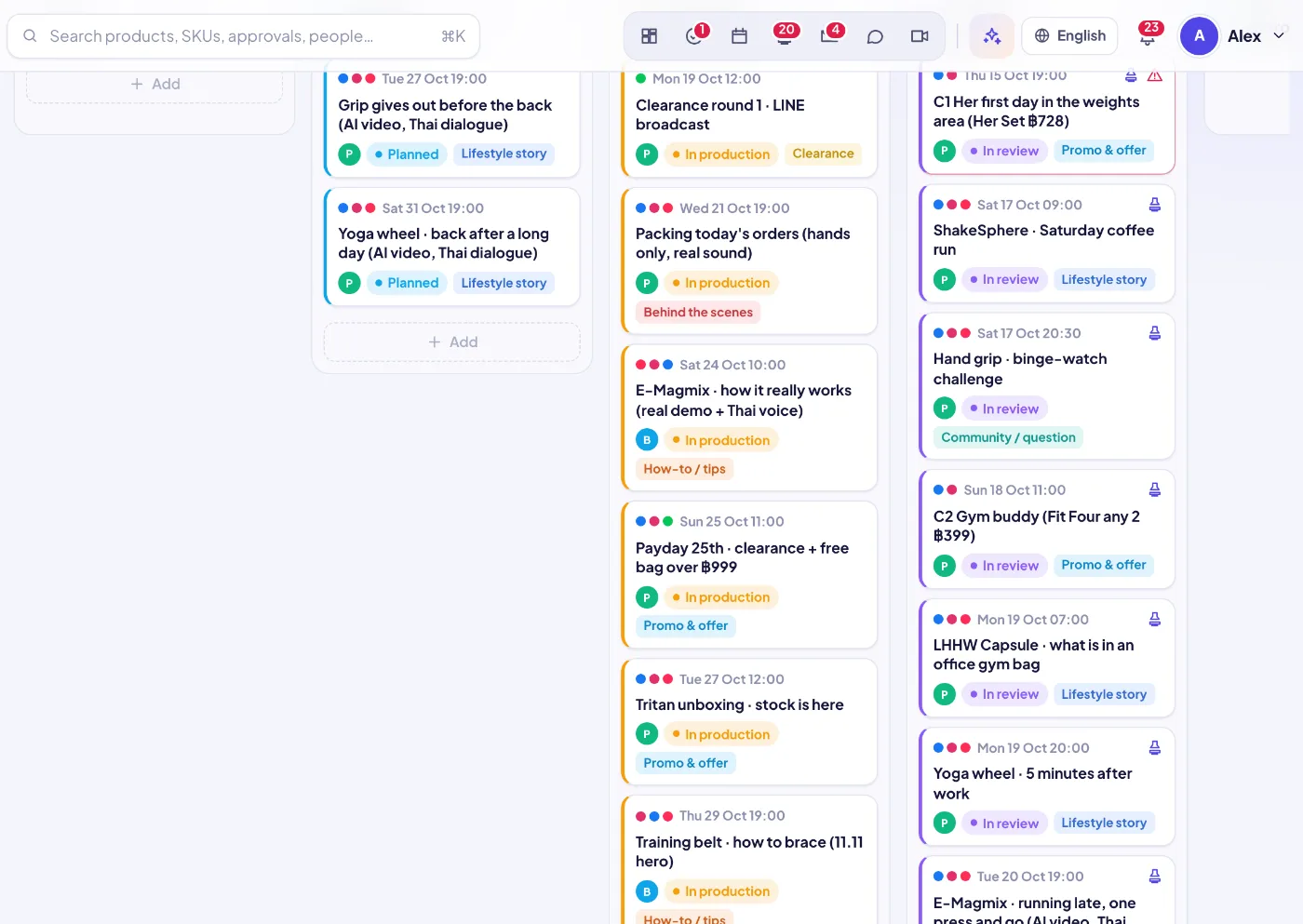Screen dimensions: 1303x924
Task: Click Lifestyle story tag on Yoga wheel back card
Action: tap(504, 283)
